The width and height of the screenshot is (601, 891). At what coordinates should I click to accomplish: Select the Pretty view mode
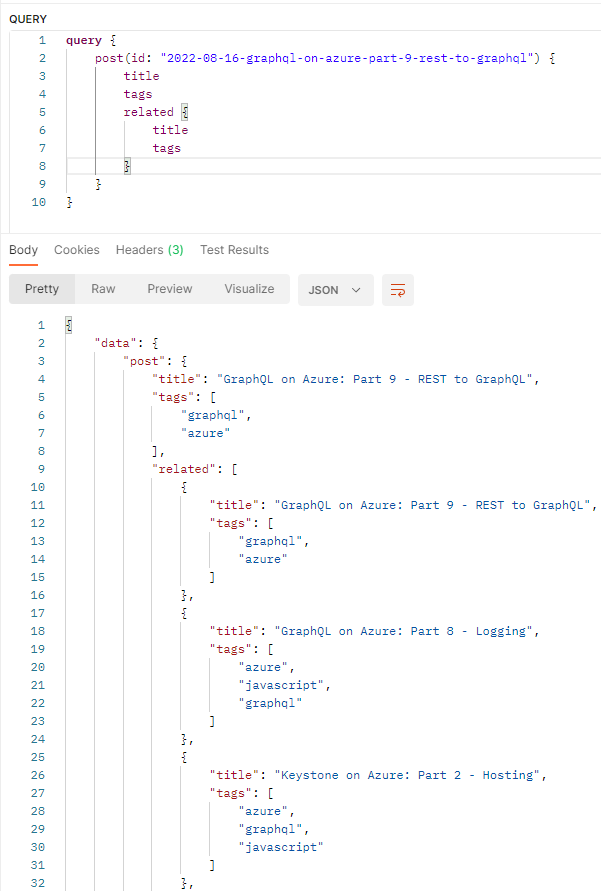42,289
